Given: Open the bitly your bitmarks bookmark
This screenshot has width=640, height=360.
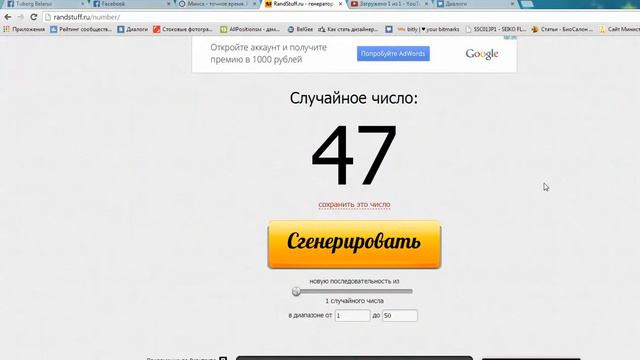Looking at the screenshot, I should (428, 29).
